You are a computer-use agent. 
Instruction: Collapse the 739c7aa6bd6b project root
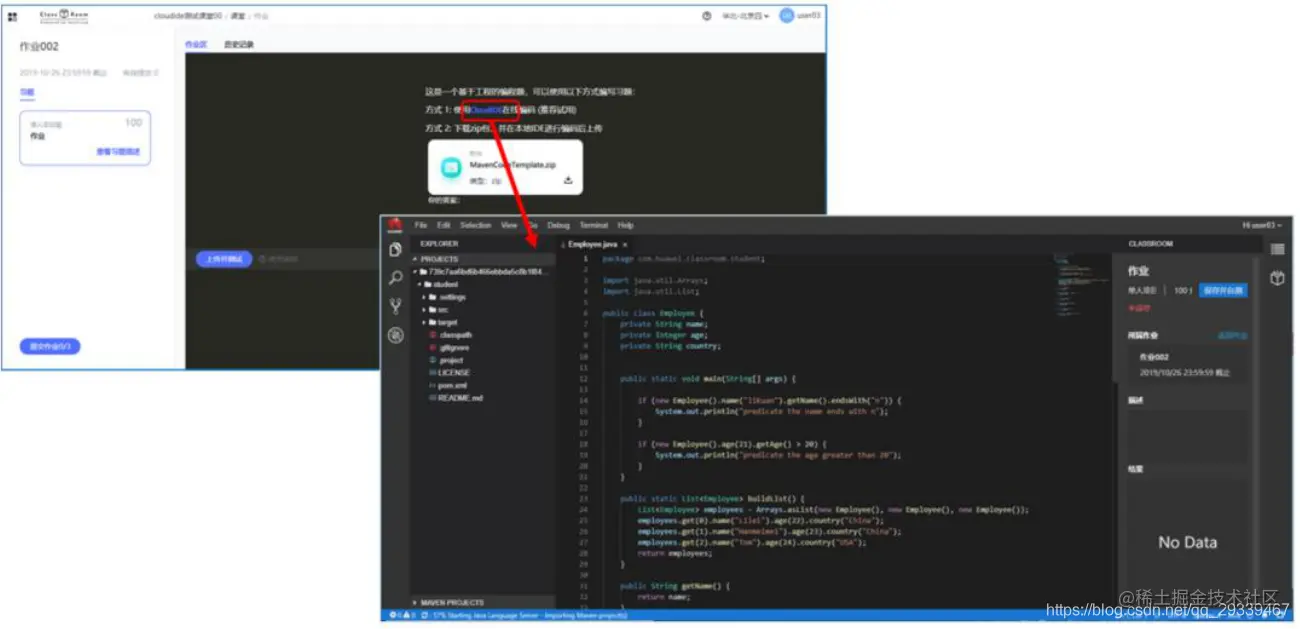coord(482,271)
